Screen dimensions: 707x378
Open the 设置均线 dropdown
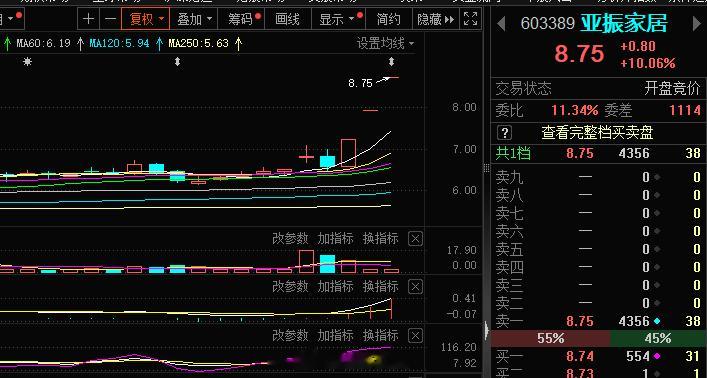coord(385,44)
